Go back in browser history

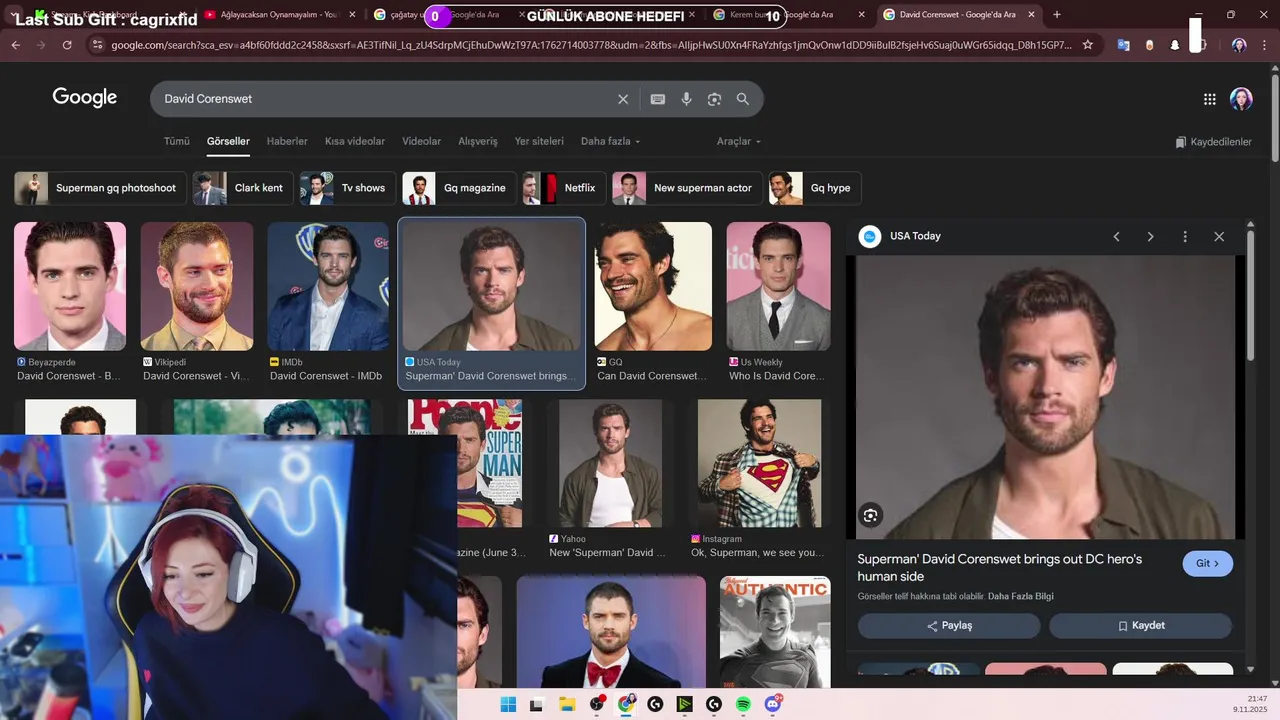(15, 45)
